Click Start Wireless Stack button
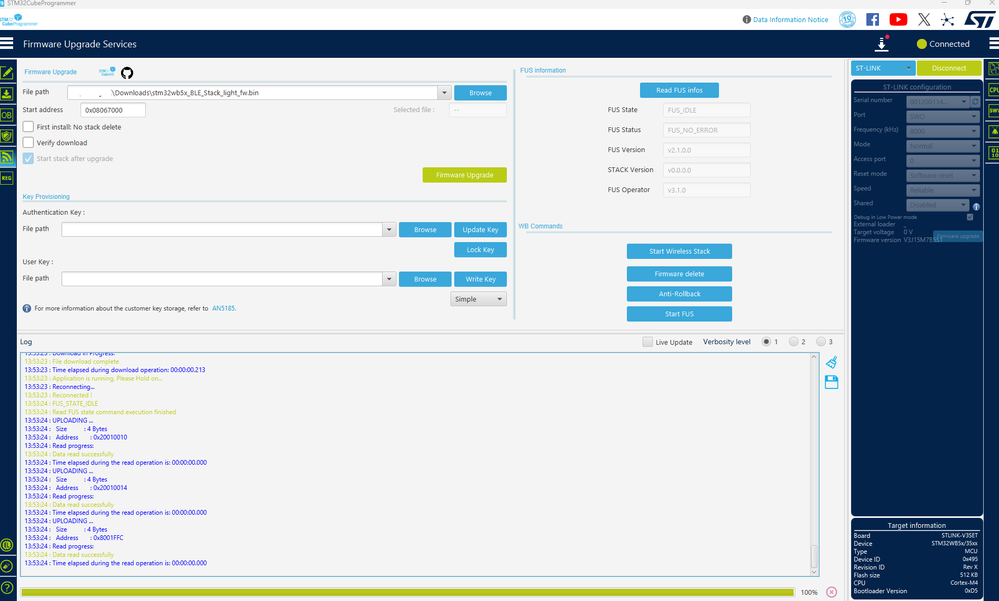999x601 pixels. [x=679, y=251]
